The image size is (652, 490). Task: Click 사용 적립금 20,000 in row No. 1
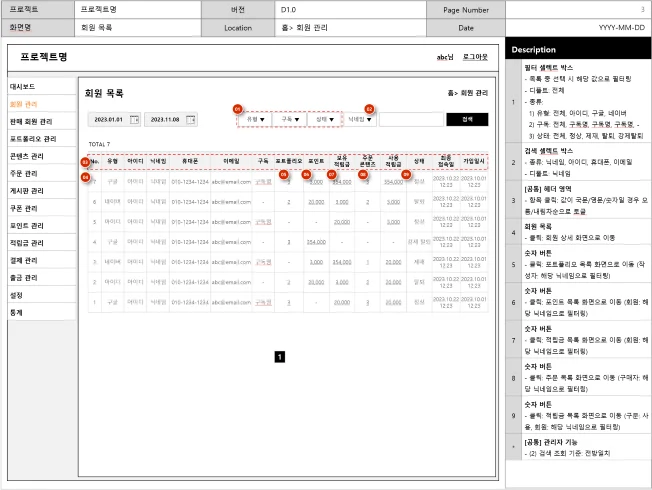pos(393,302)
